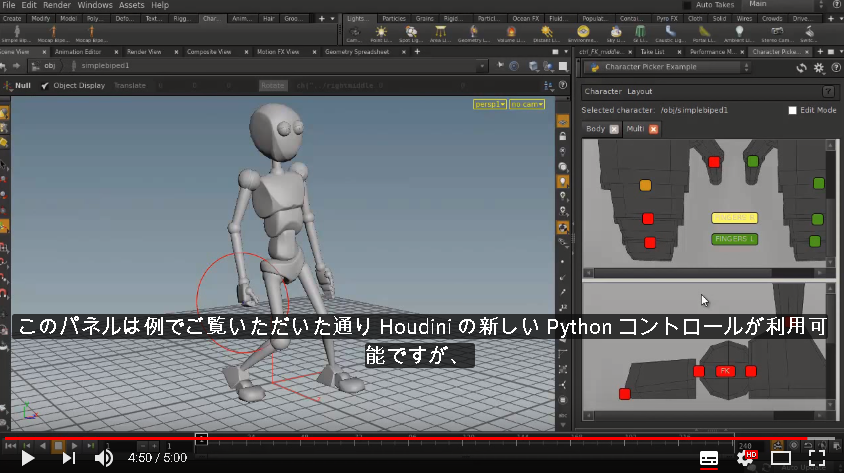Click the Environment Light shelf icon

click(x=583, y=33)
